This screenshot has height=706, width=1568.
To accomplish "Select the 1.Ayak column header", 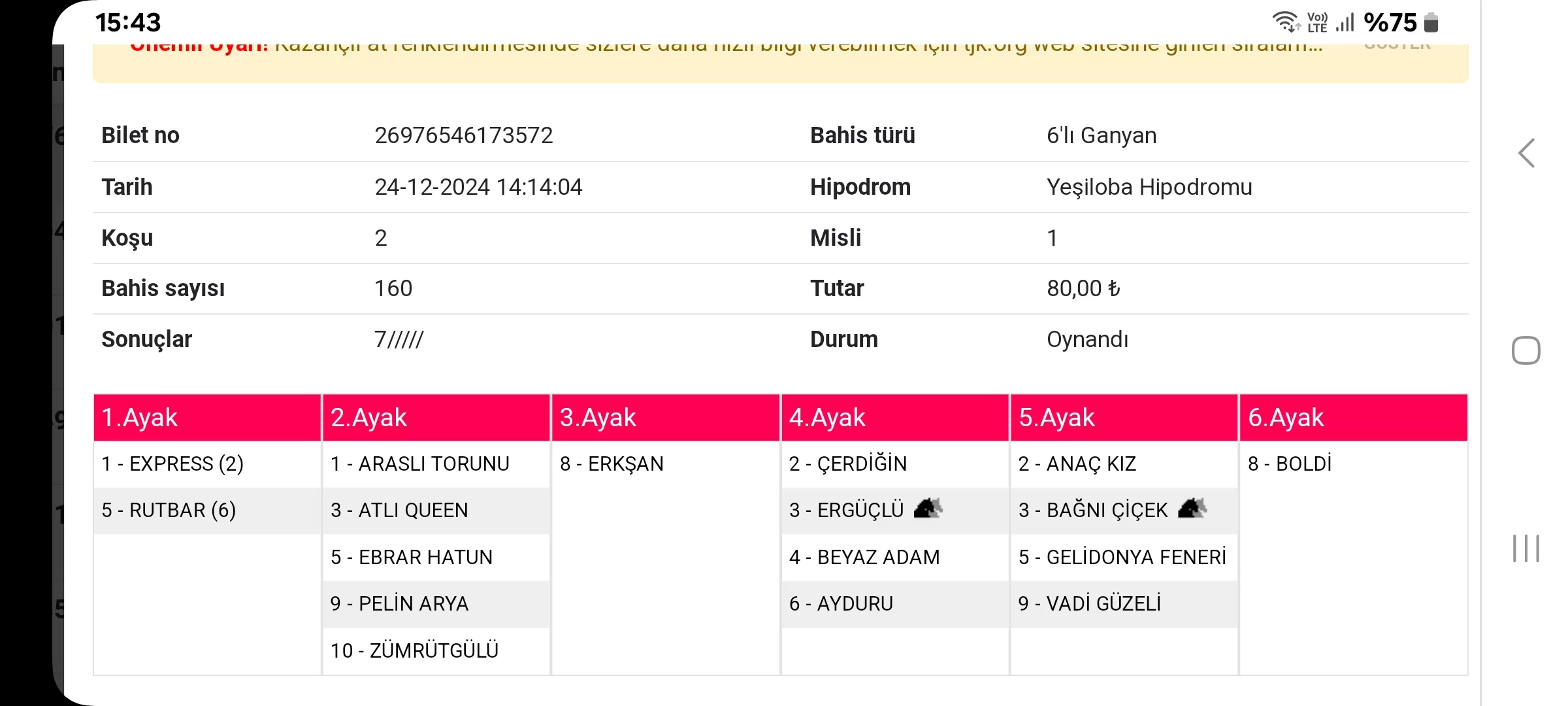I will (206, 418).
